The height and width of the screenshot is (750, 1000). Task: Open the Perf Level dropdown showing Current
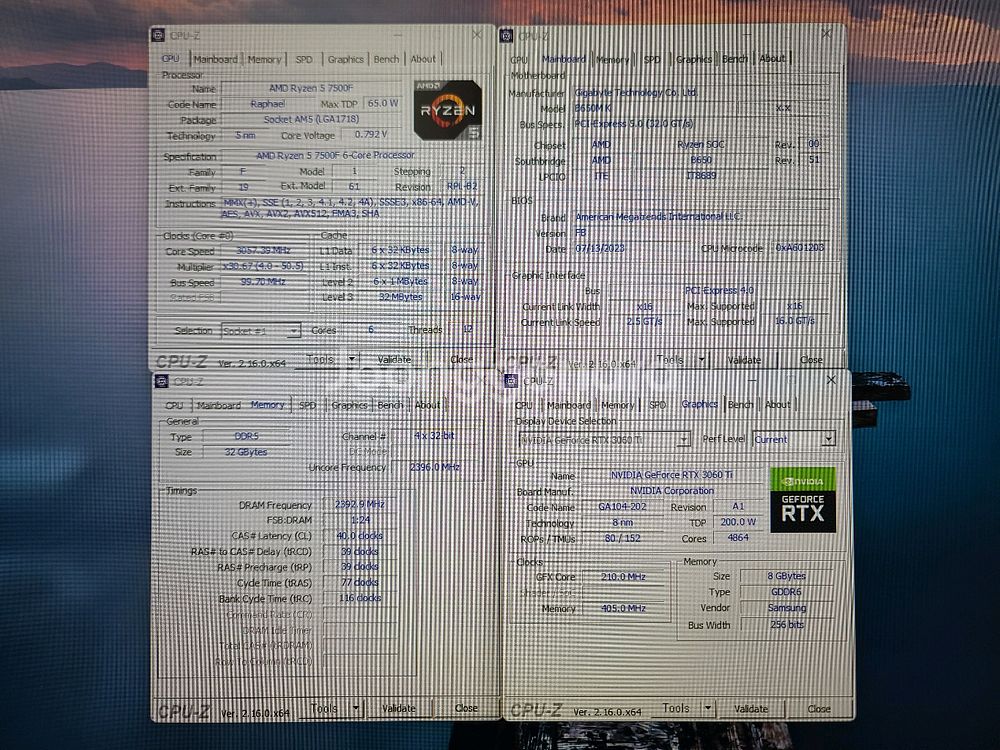(827, 439)
